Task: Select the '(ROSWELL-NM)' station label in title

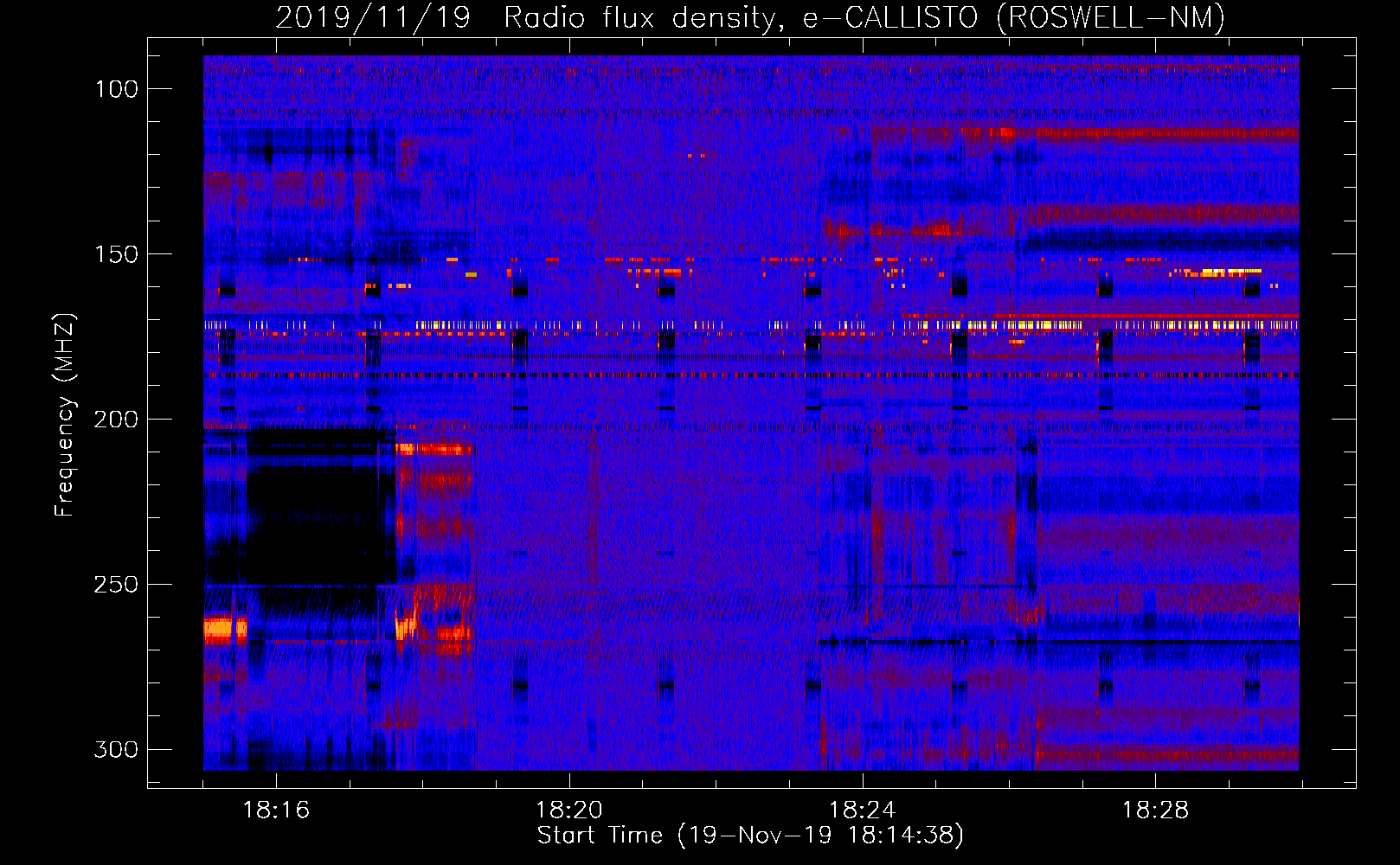Action: tap(1111, 17)
